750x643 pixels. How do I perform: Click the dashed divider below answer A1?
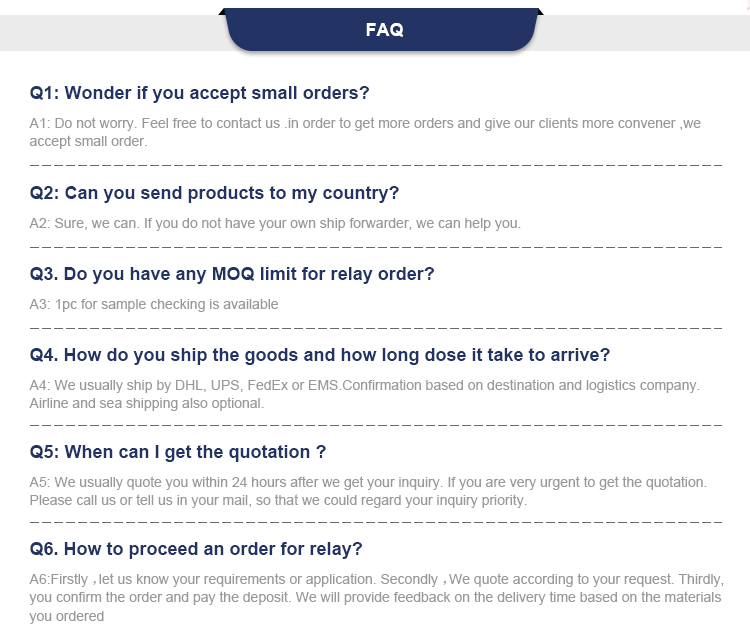375,162
